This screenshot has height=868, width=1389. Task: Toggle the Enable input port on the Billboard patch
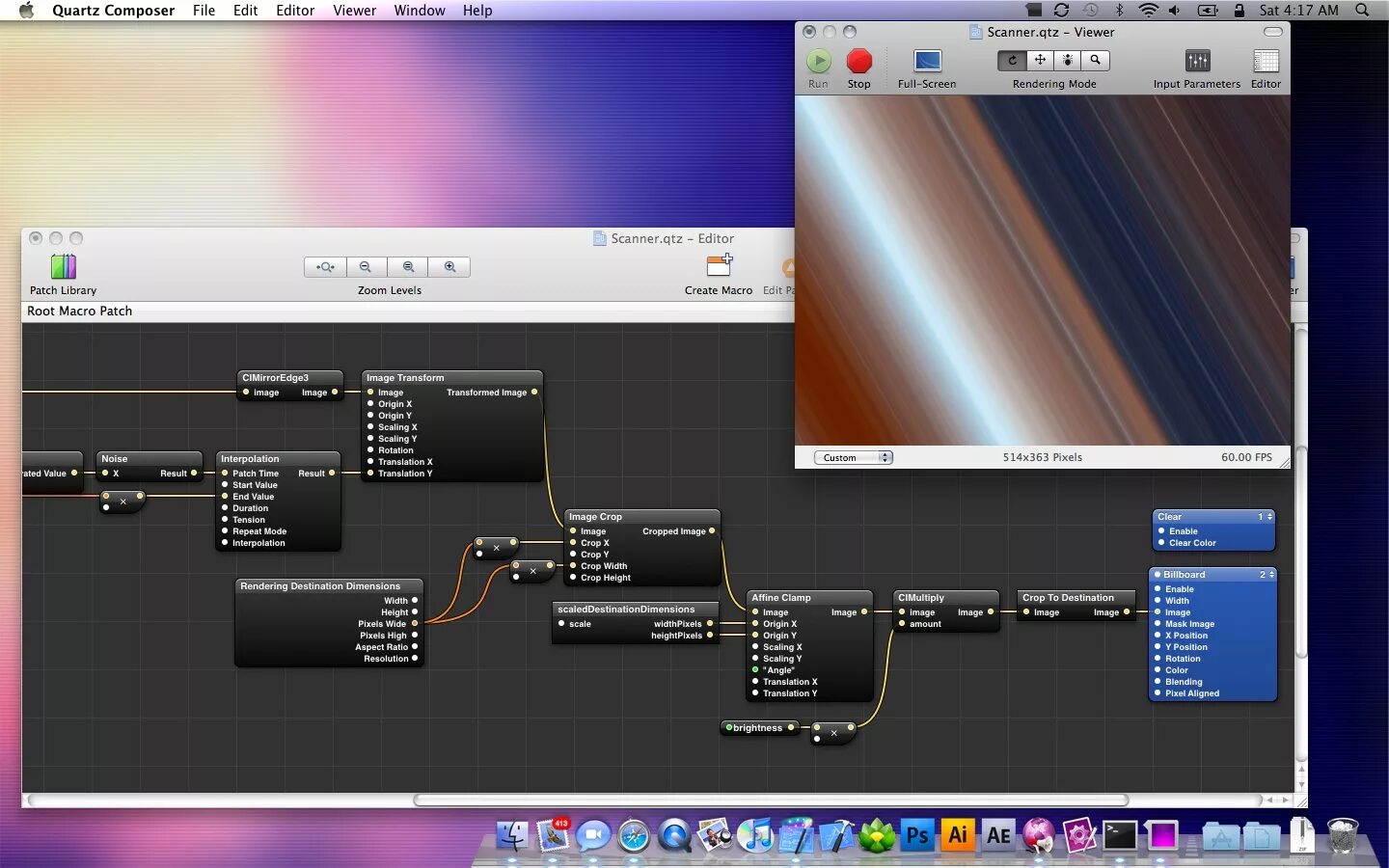[1157, 589]
